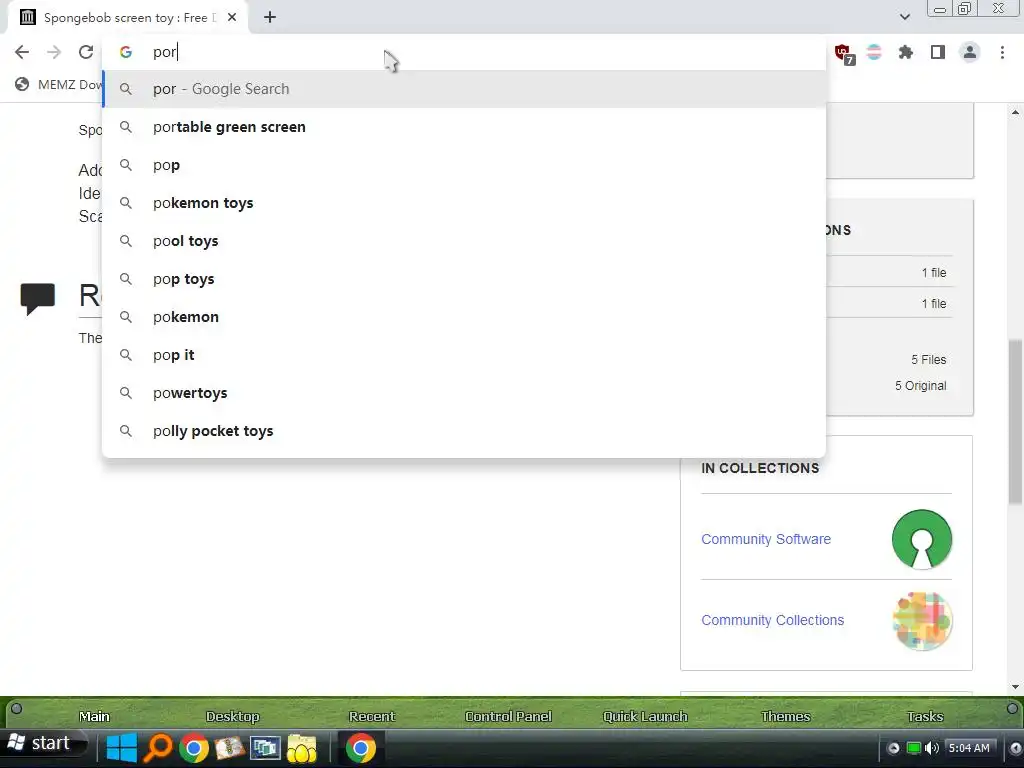The width and height of the screenshot is (1024, 768).
Task: Open the Community Software collection link
Action: pos(766,539)
